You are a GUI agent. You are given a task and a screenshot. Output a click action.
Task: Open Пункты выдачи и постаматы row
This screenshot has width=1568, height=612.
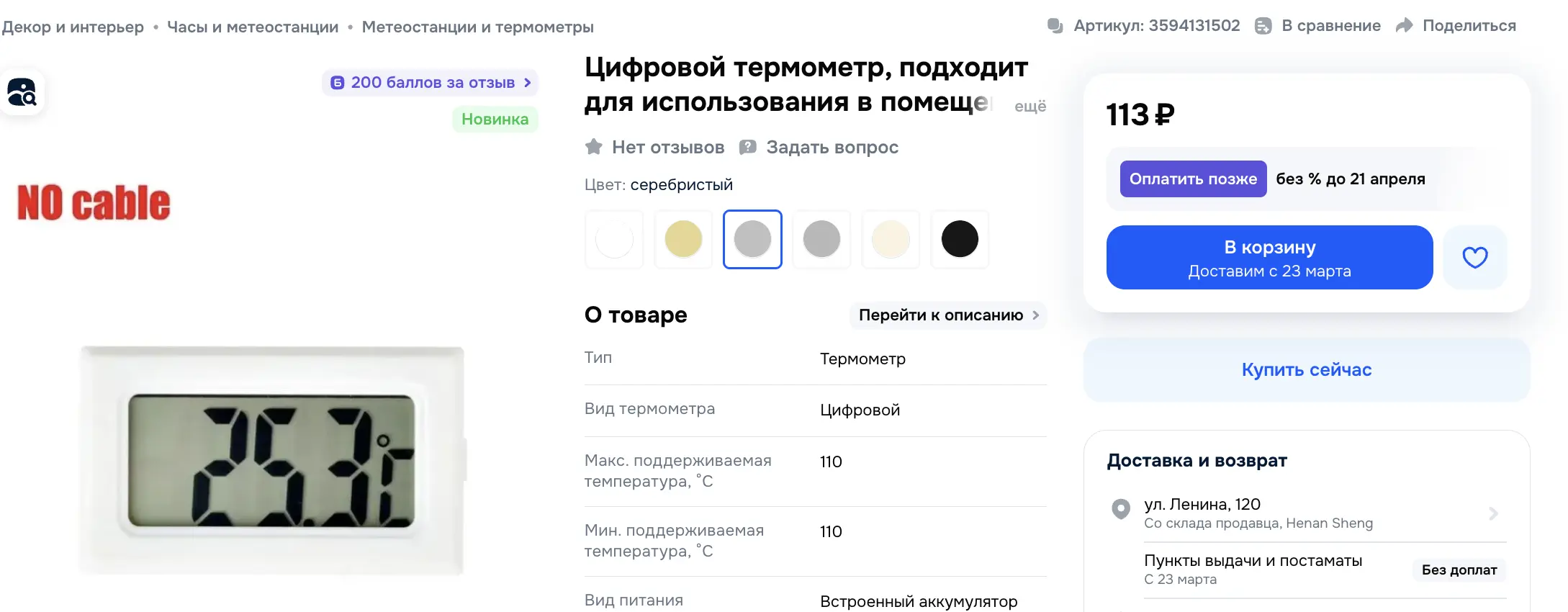[x=1325, y=570]
